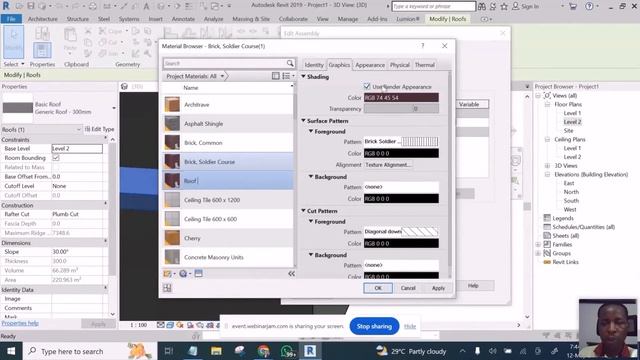Select the Architrave material thumbnail
This screenshot has width=640, height=360.
point(172,104)
